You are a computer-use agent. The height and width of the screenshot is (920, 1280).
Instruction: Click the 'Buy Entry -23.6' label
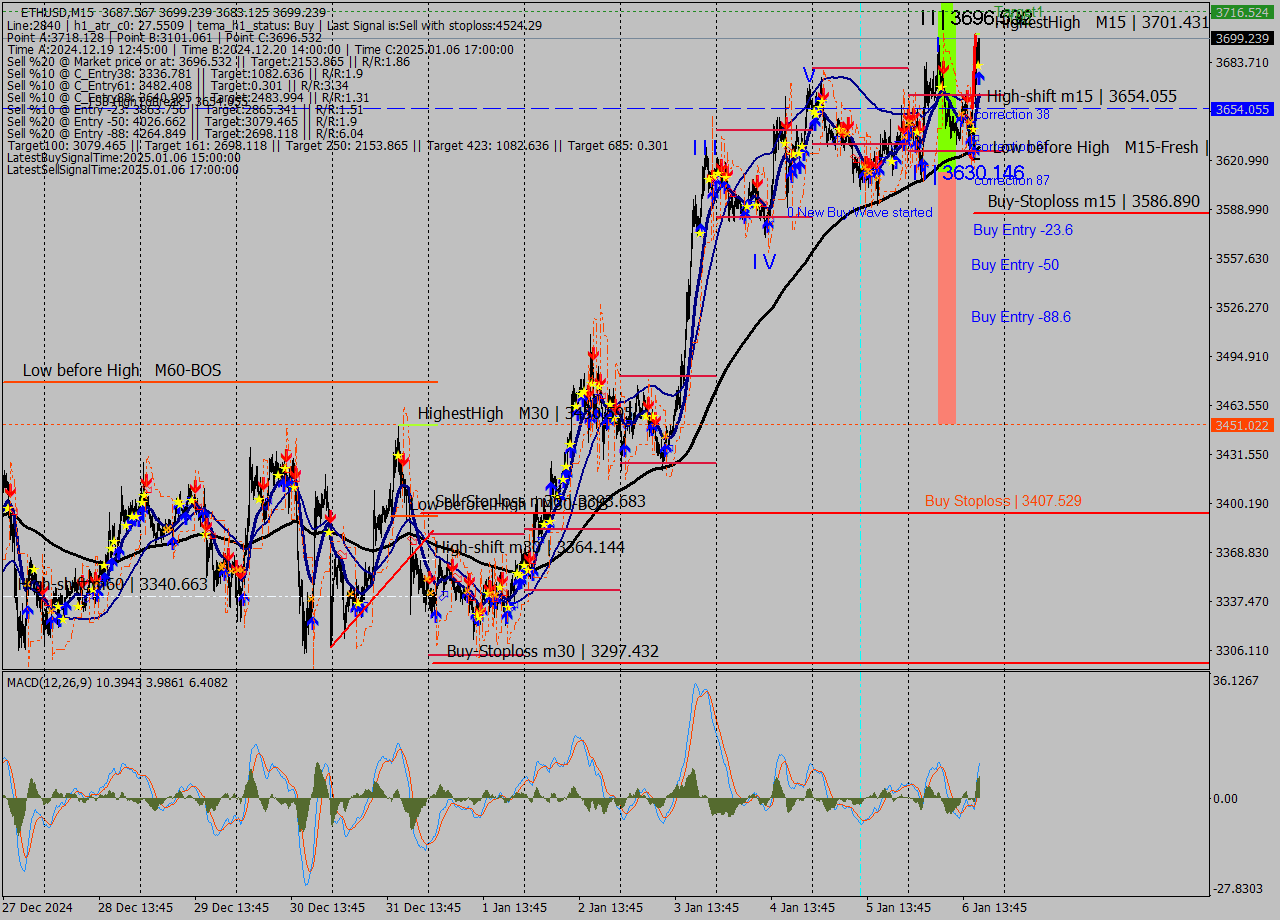click(1022, 230)
